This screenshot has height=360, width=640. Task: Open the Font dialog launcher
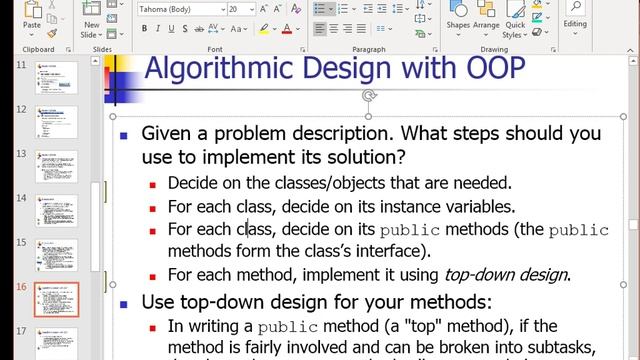point(302,50)
